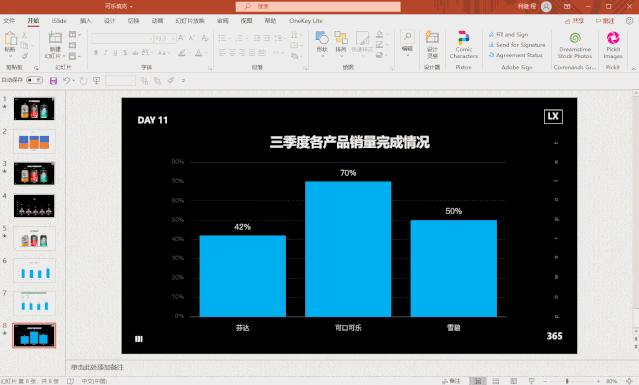
Task: Customize Quick Access Toolbar dropdown
Action: point(183,81)
